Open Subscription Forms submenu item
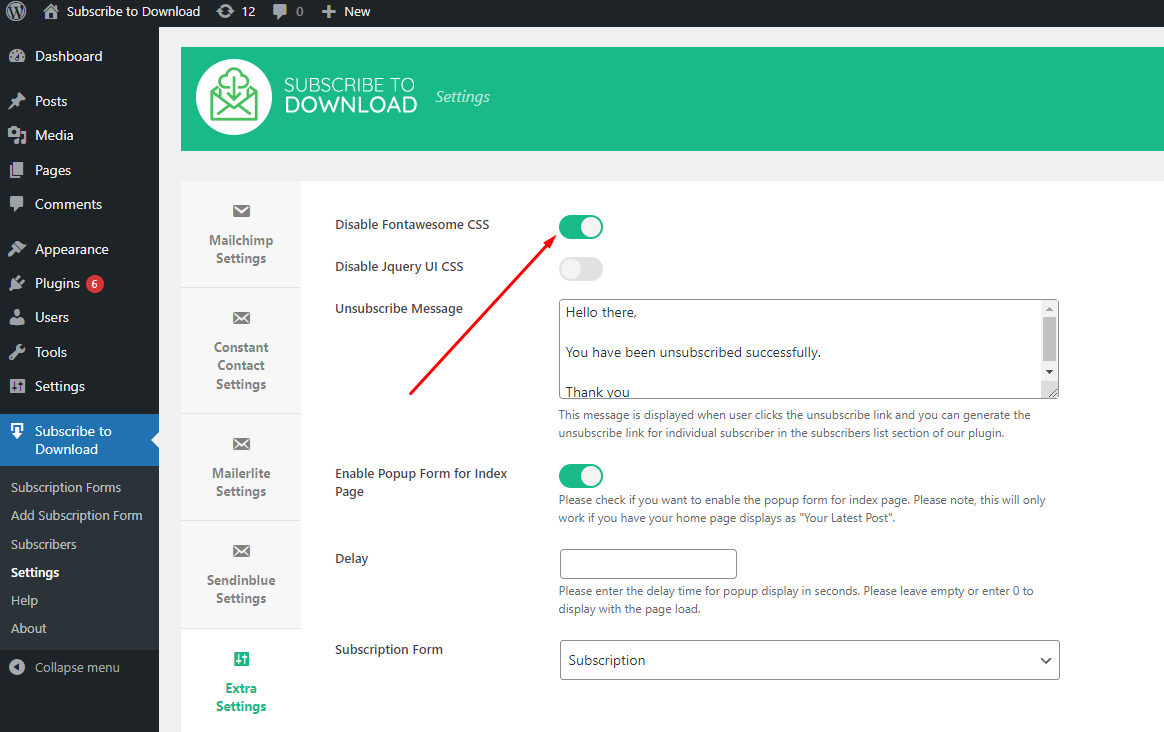Screen dimensions: 1164x732 [x=66, y=487]
